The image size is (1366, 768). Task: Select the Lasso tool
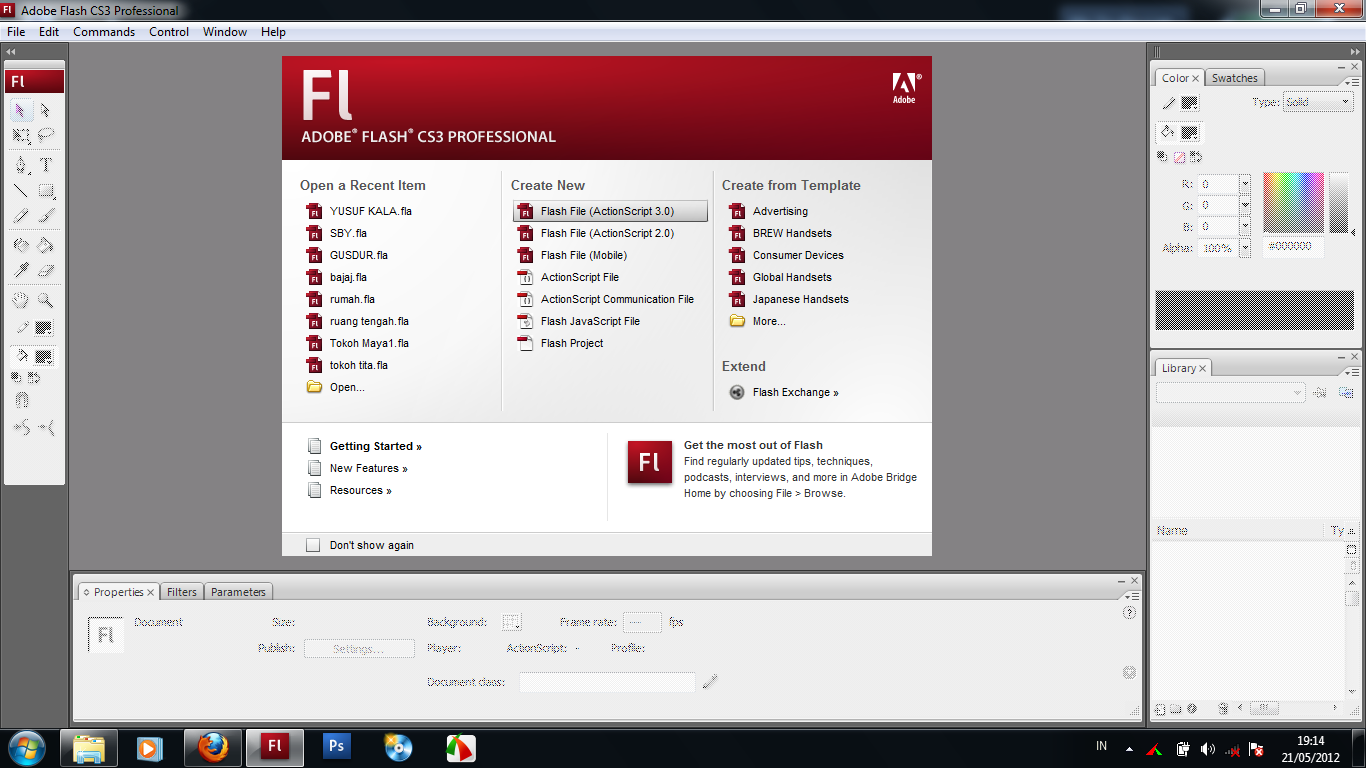click(46, 135)
